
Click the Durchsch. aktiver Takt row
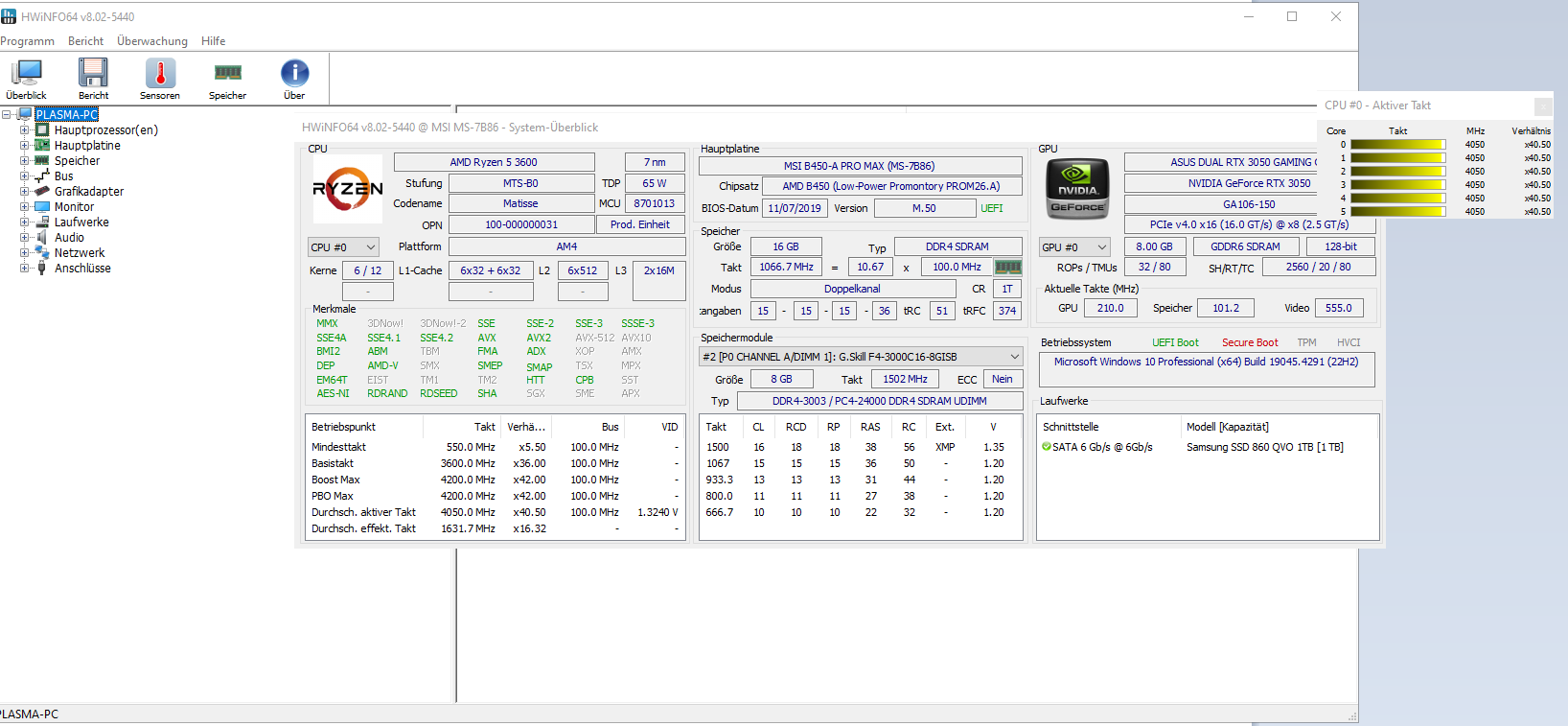tap(495, 512)
